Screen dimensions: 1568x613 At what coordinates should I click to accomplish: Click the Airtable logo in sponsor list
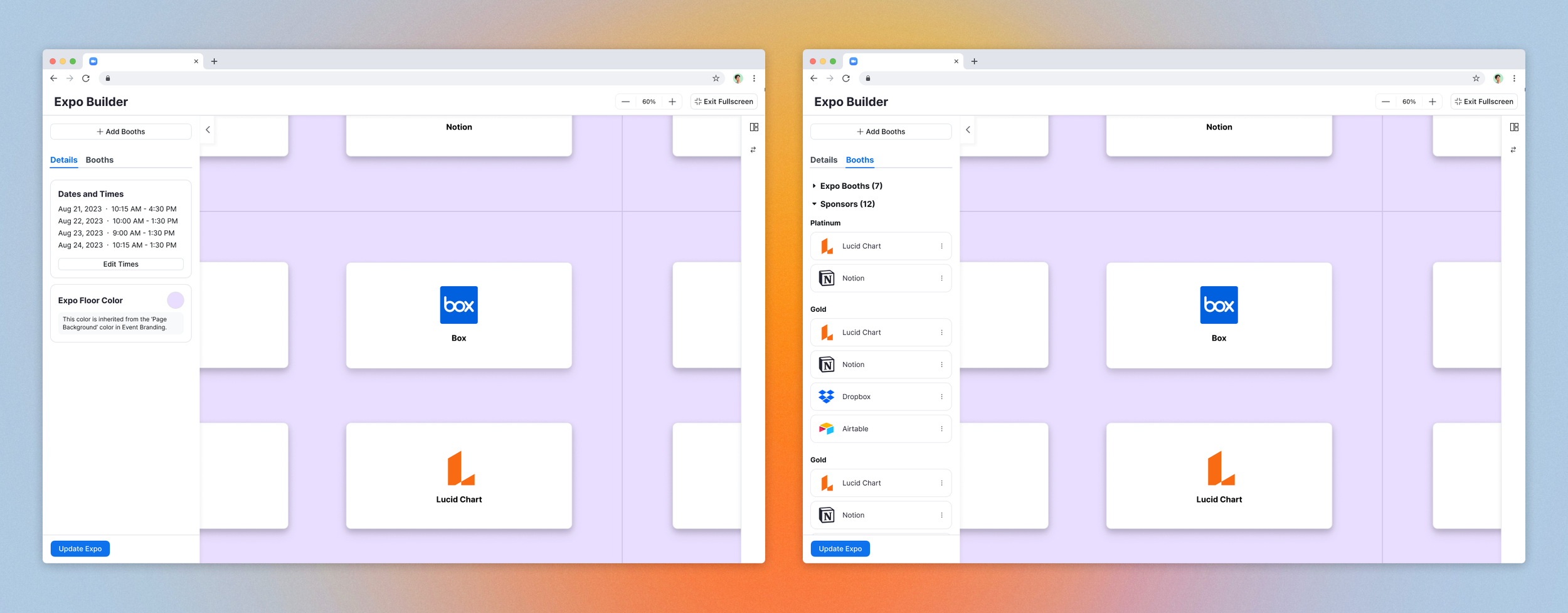827,429
